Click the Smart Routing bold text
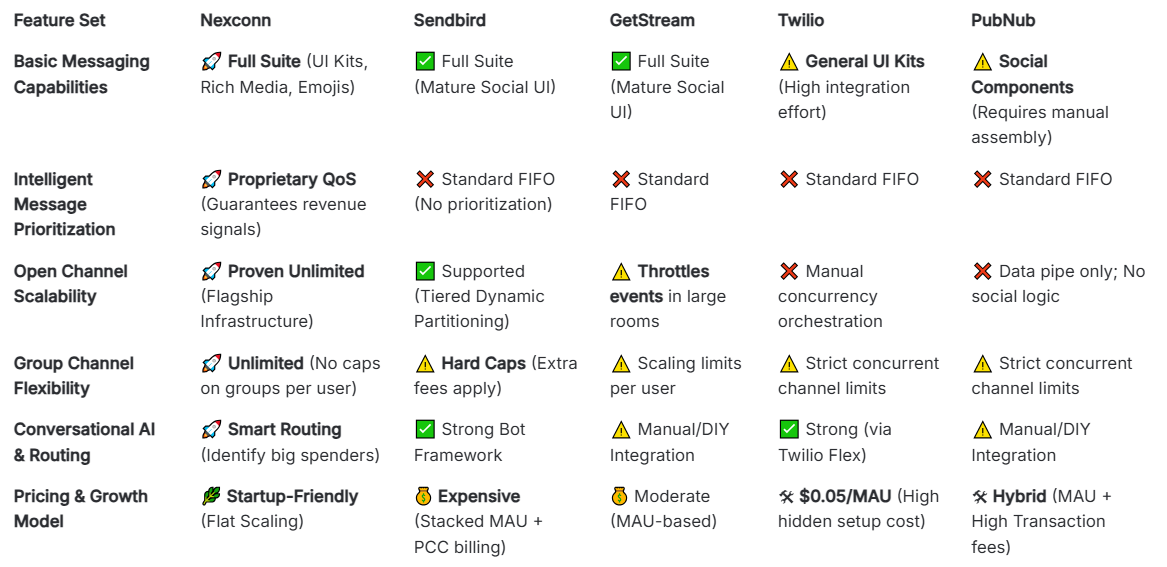Image resolution: width=1167 pixels, height=567 pixels. [284, 430]
